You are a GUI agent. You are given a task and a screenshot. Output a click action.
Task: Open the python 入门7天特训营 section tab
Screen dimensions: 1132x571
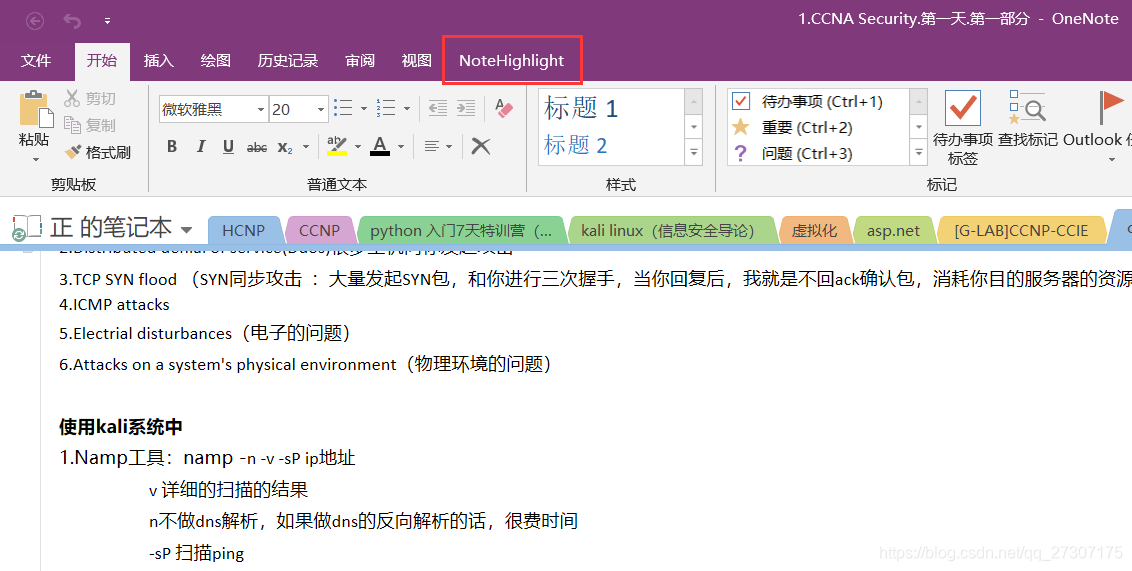461,231
